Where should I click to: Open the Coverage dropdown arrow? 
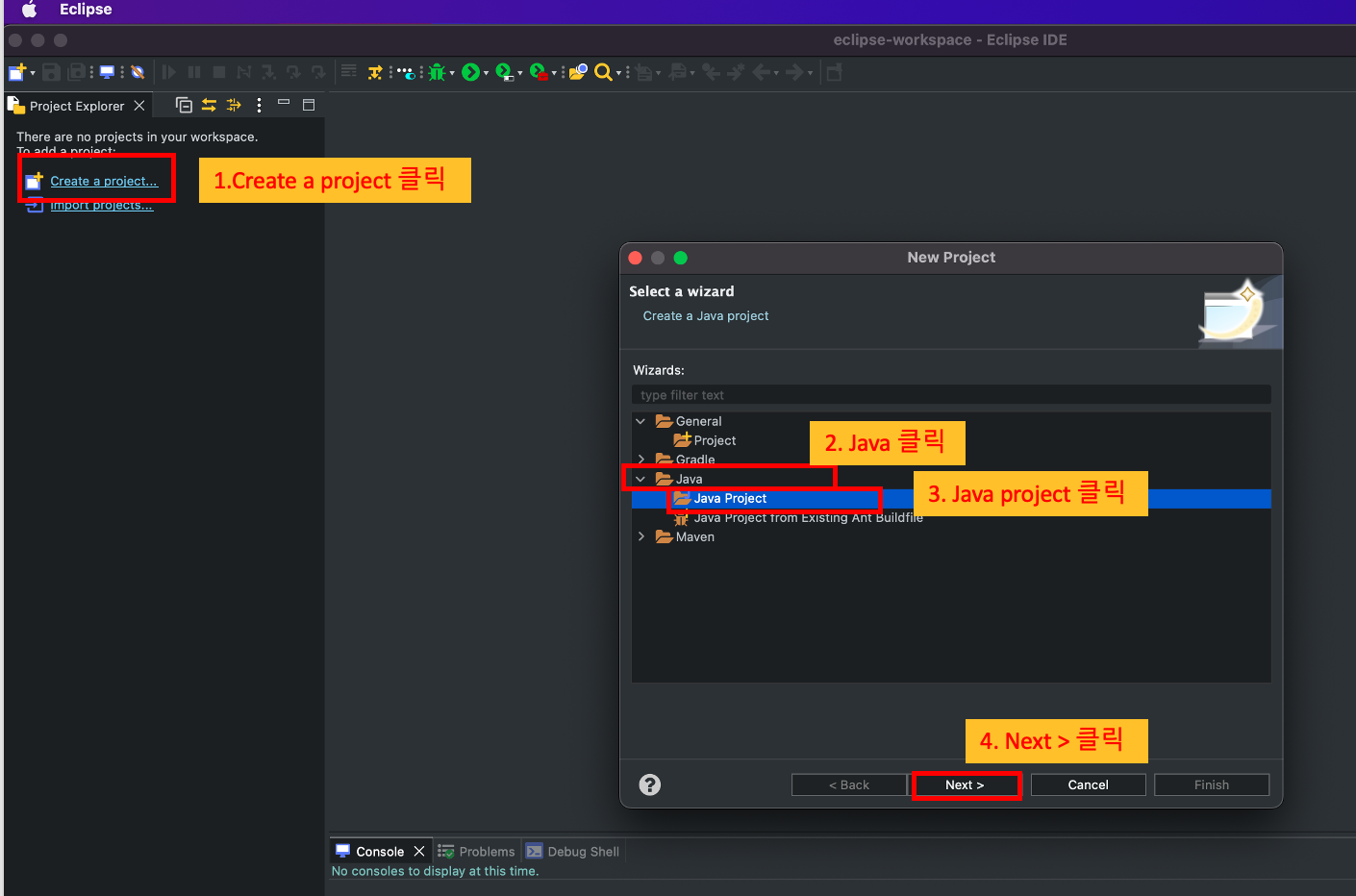click(520, 73)
